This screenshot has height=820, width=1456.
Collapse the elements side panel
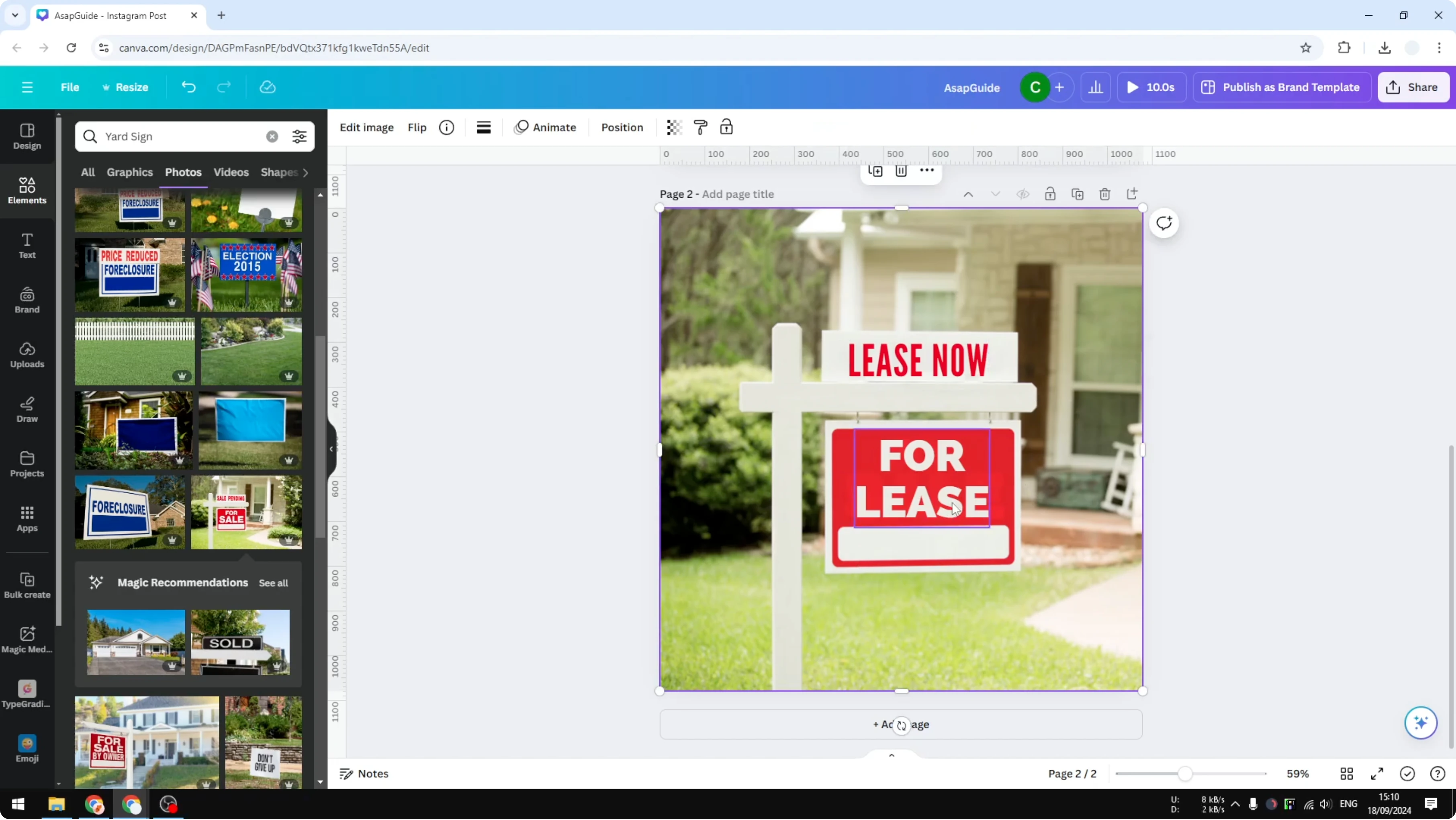click(332, 449)
